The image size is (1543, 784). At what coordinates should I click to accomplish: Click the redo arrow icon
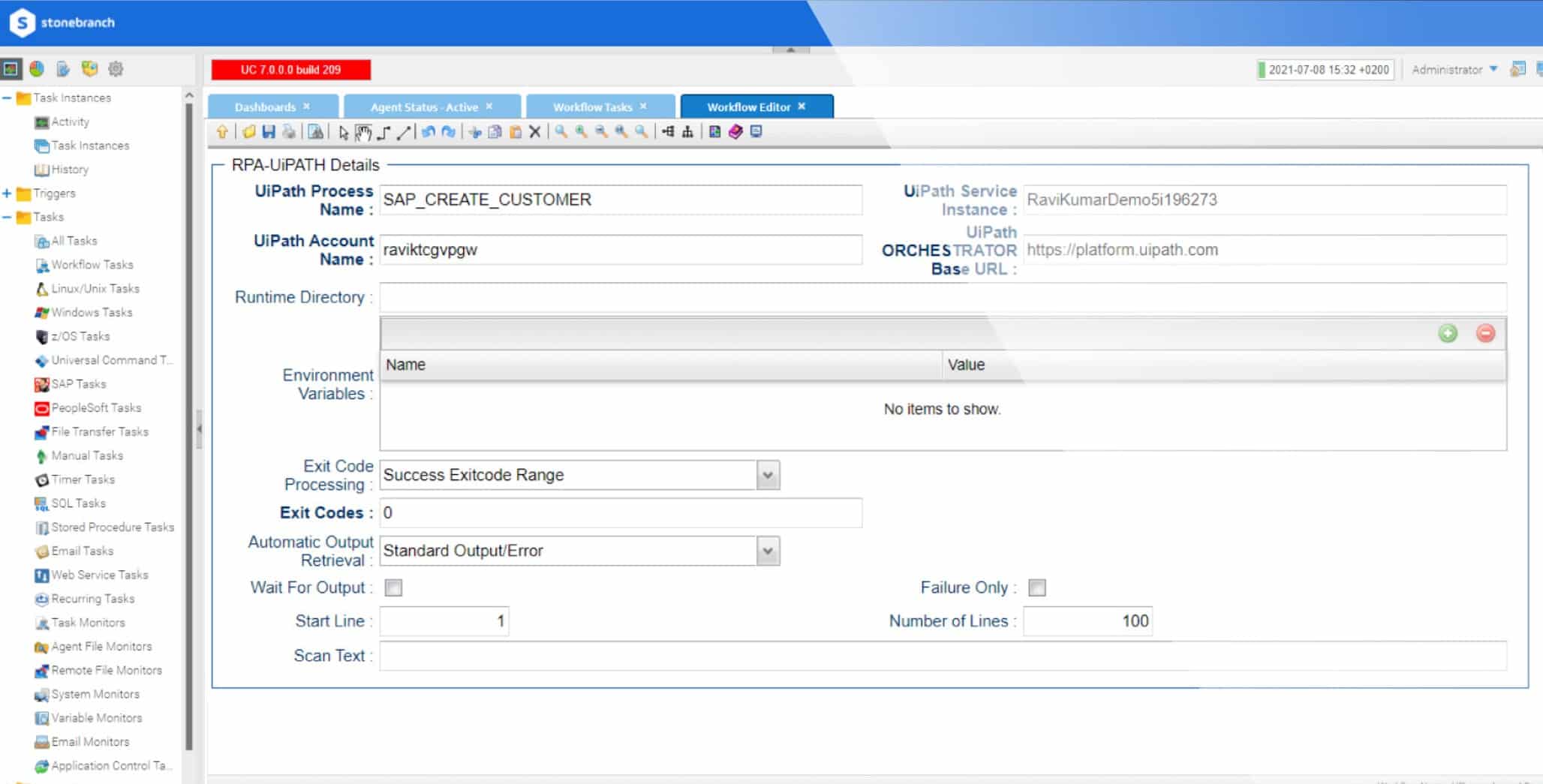(x=449, y=132)
